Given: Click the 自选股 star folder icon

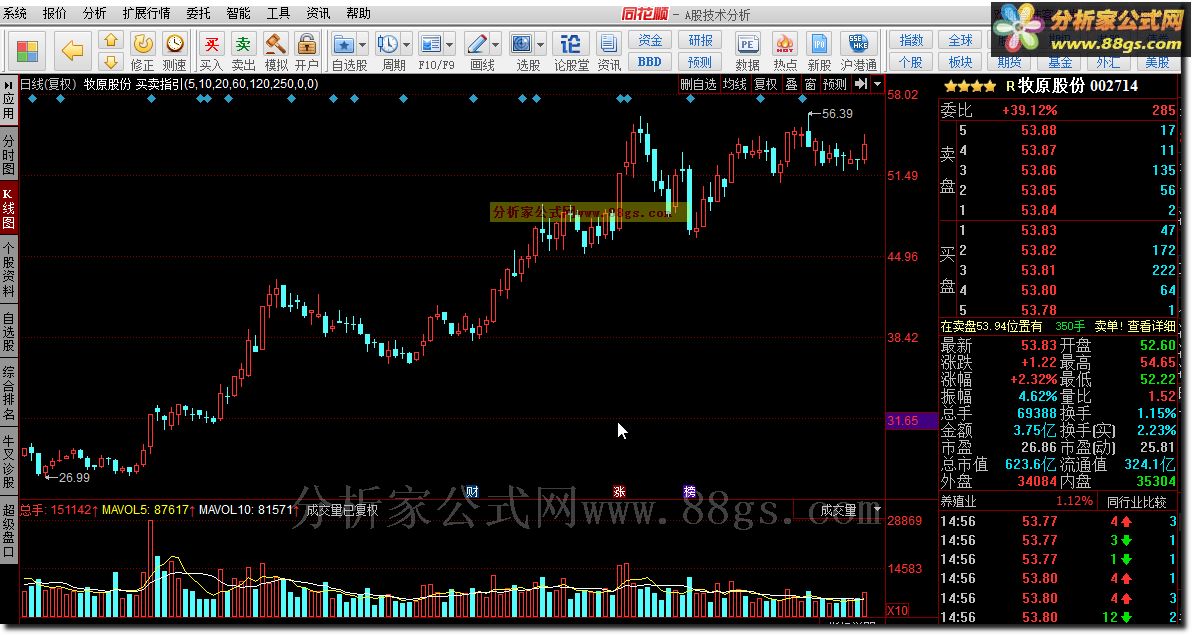Looking at the screenshot, I should click(343, 43).
